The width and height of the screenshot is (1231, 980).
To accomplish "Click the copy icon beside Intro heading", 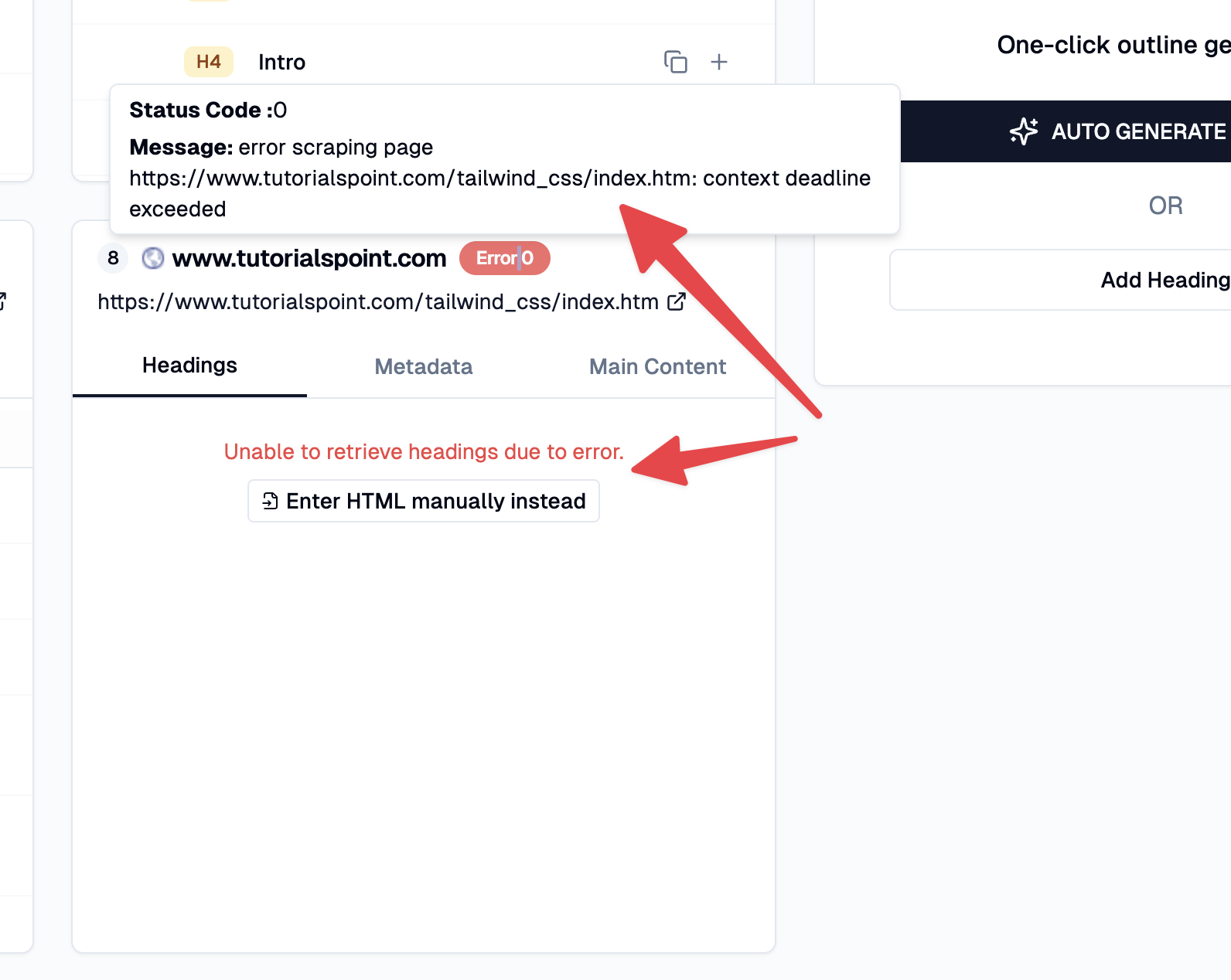I will [675, 62].
